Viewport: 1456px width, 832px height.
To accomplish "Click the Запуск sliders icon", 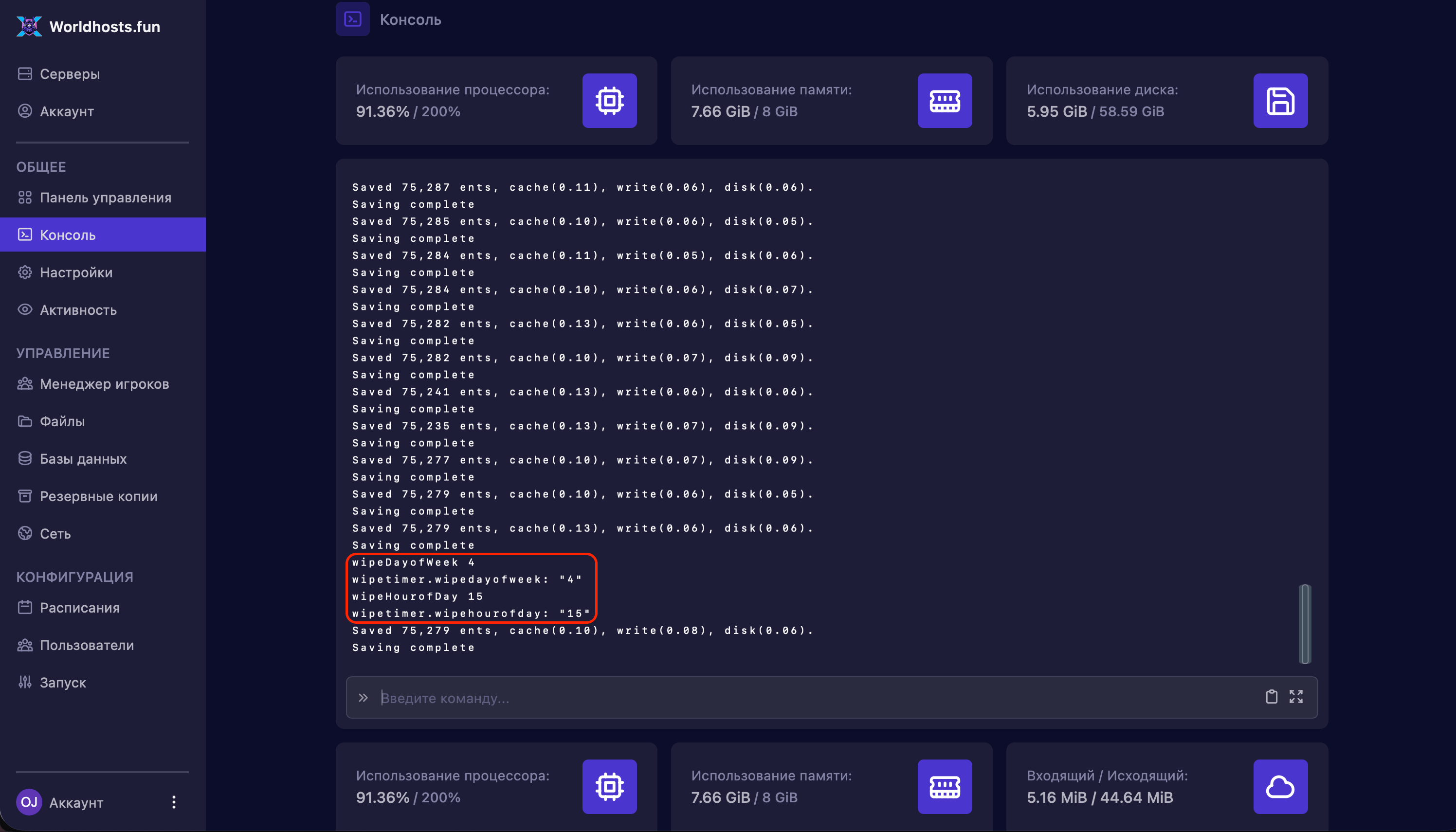I will click(x=24, y=682).
